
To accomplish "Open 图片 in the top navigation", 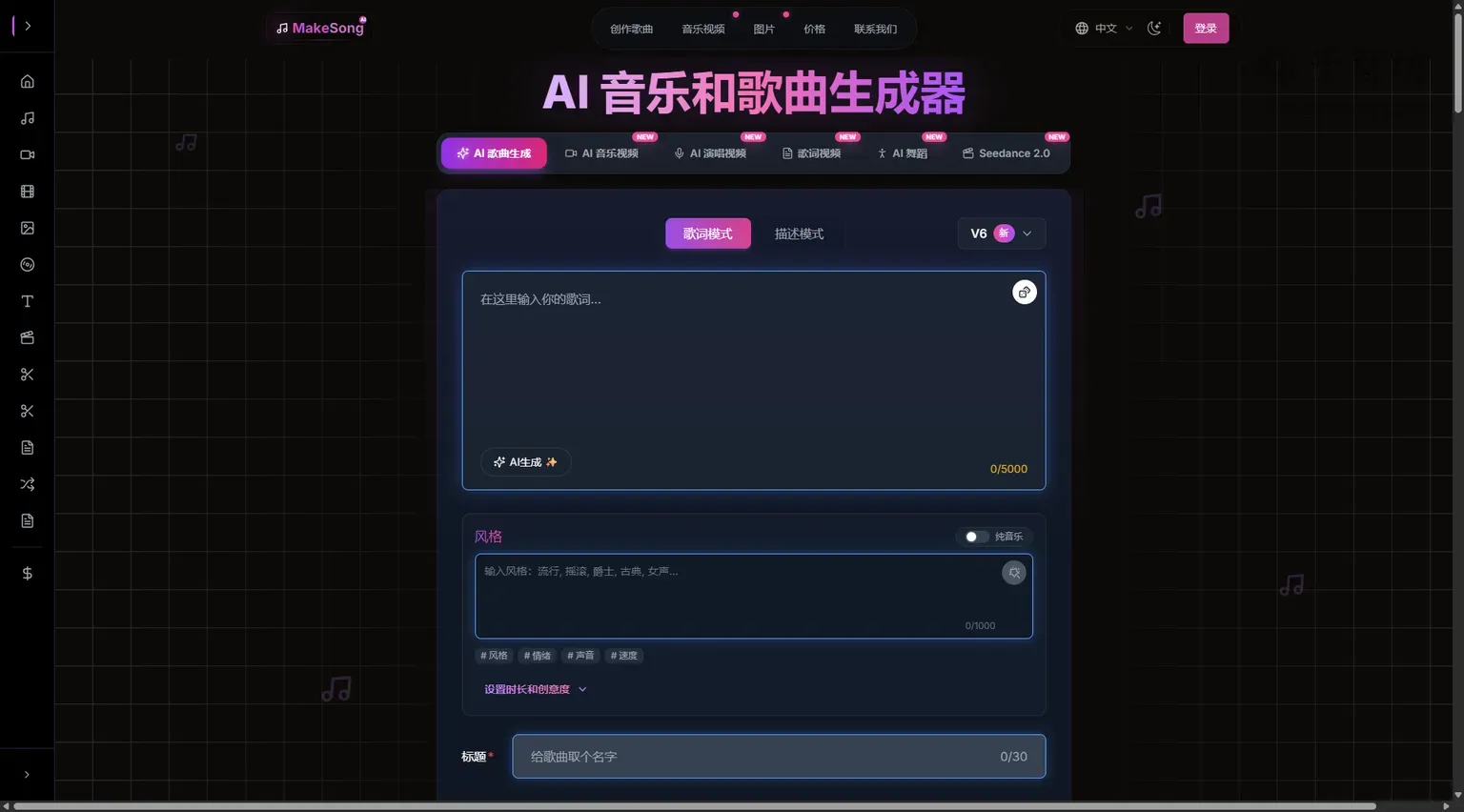I will tap(764, 29).
